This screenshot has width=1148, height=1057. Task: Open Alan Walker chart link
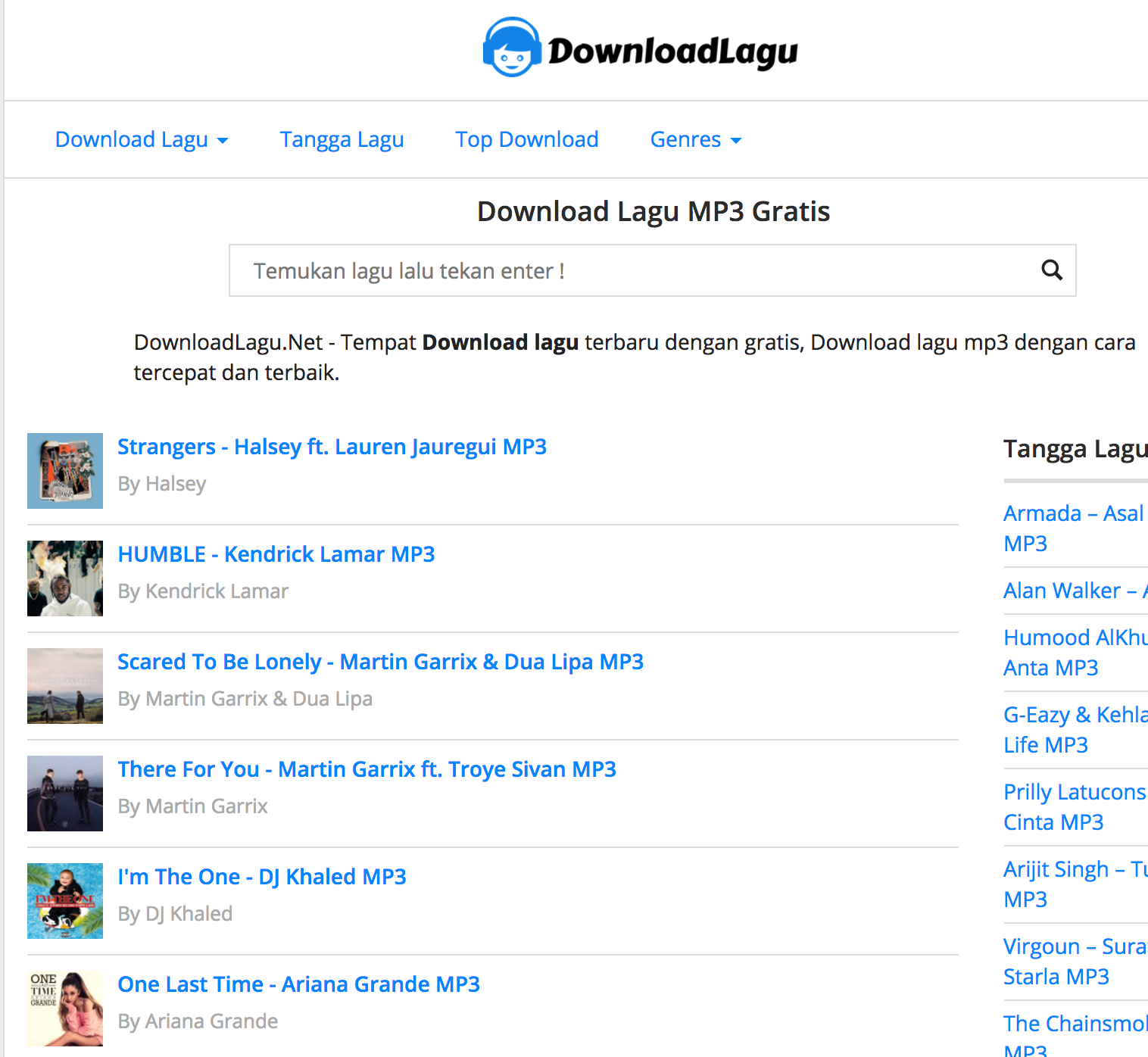click(1075, 591)
